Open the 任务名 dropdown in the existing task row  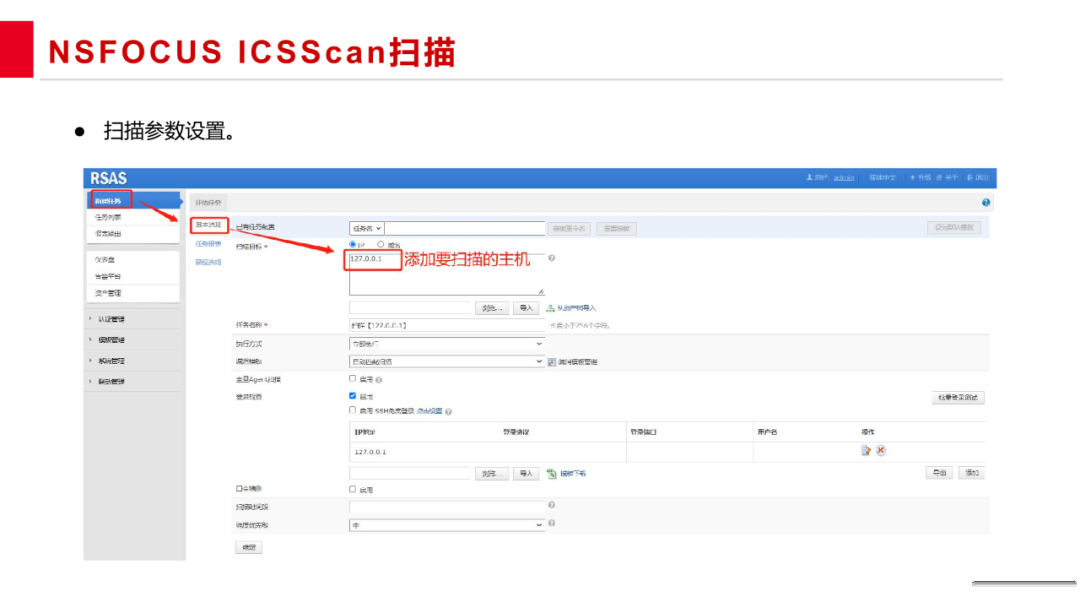pyautogui.click(x=366, y=228)
